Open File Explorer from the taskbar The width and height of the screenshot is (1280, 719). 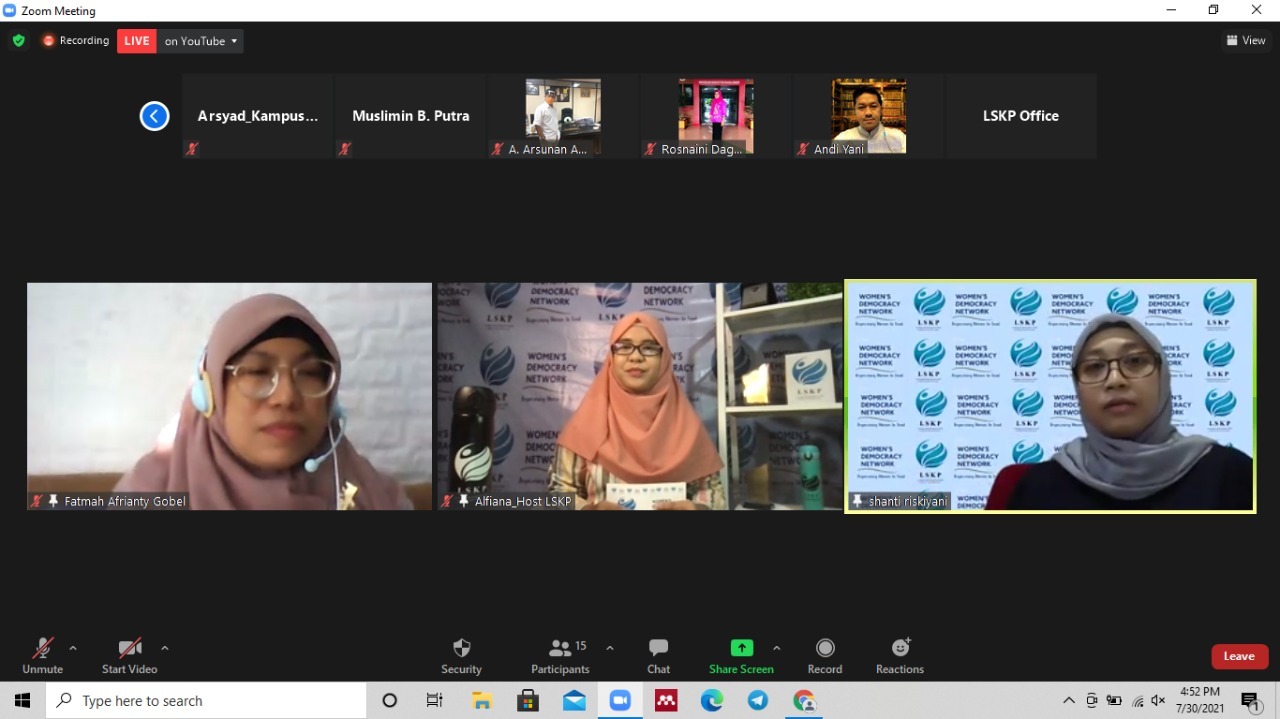tap(482, 701)
